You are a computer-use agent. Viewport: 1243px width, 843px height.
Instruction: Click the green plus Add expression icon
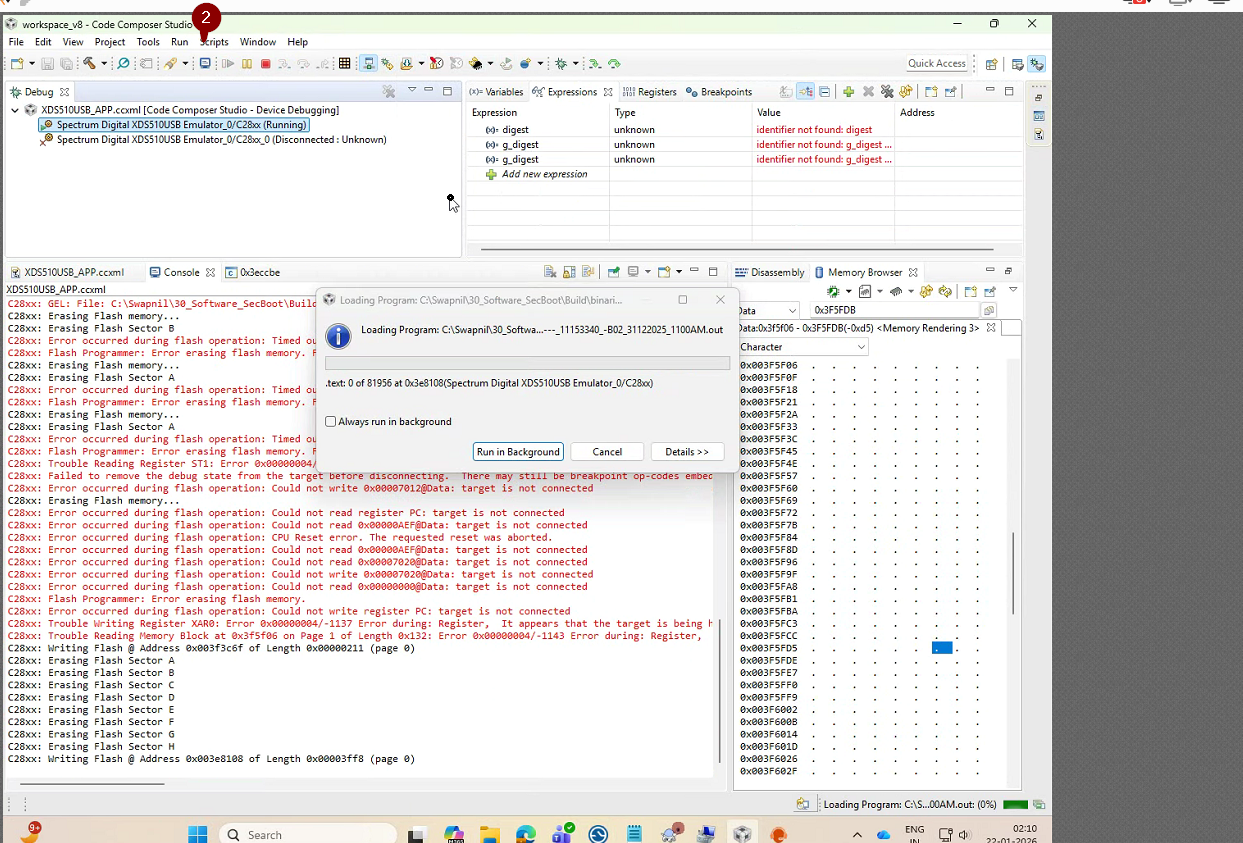click(x=848, y=92)
